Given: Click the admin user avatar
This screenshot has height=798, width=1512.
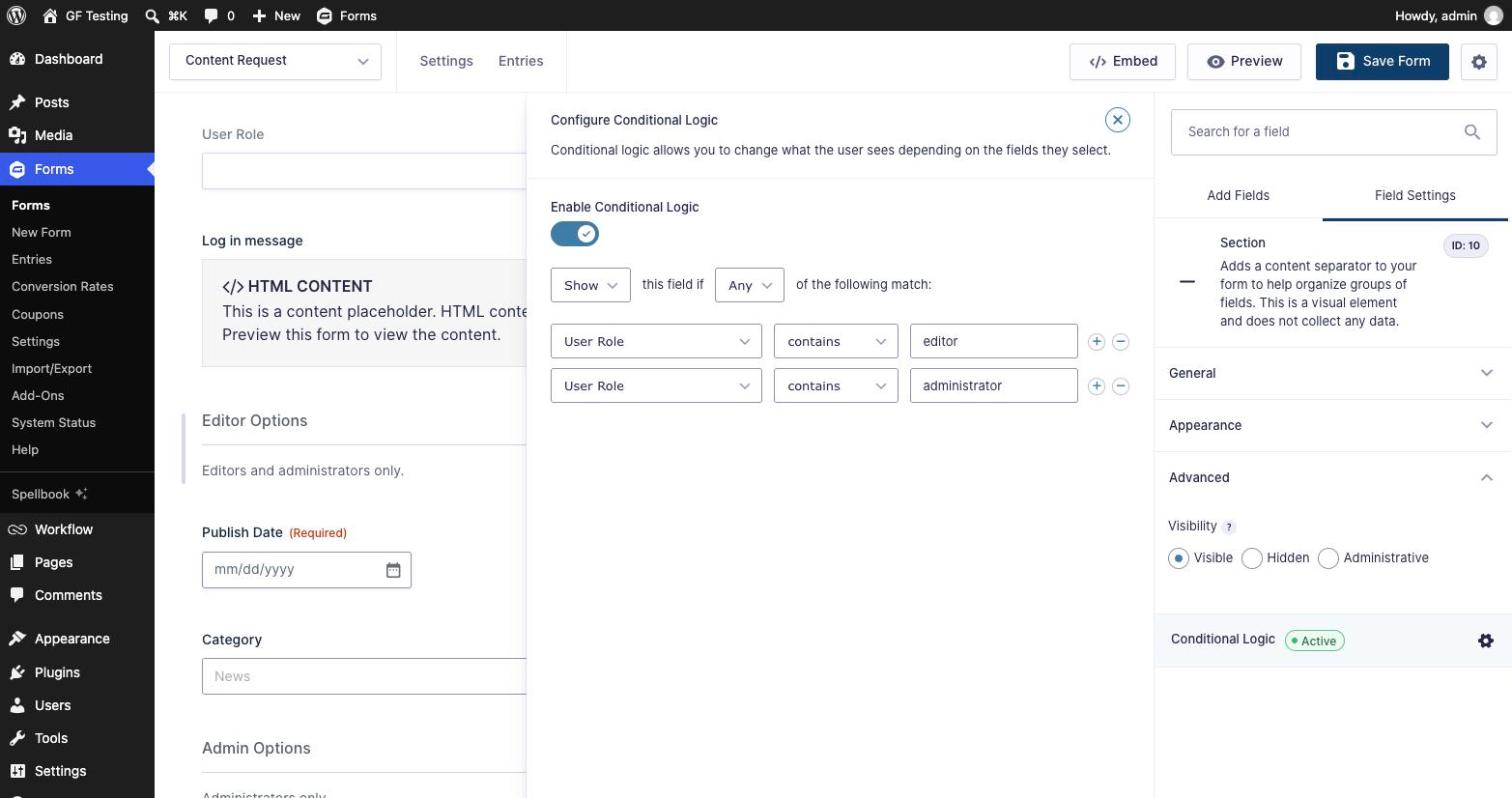Looking at the screenshot, I should click(x=1493, y=15).
